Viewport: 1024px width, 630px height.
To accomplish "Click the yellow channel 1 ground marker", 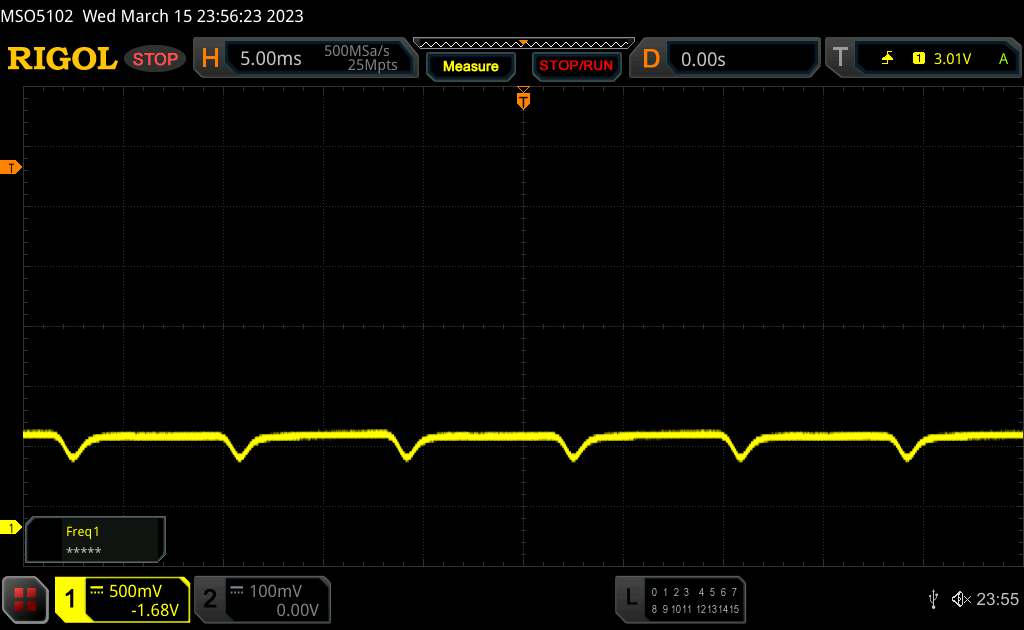I will point(10,528).
